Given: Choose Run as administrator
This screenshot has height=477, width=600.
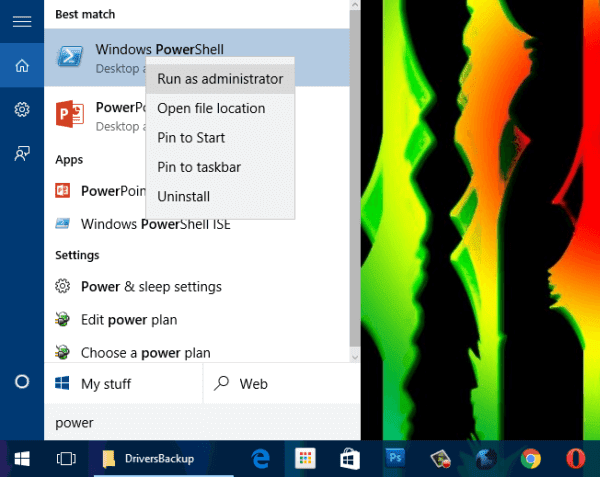Looking at the screenshot, I should click(x=220, y=79).
